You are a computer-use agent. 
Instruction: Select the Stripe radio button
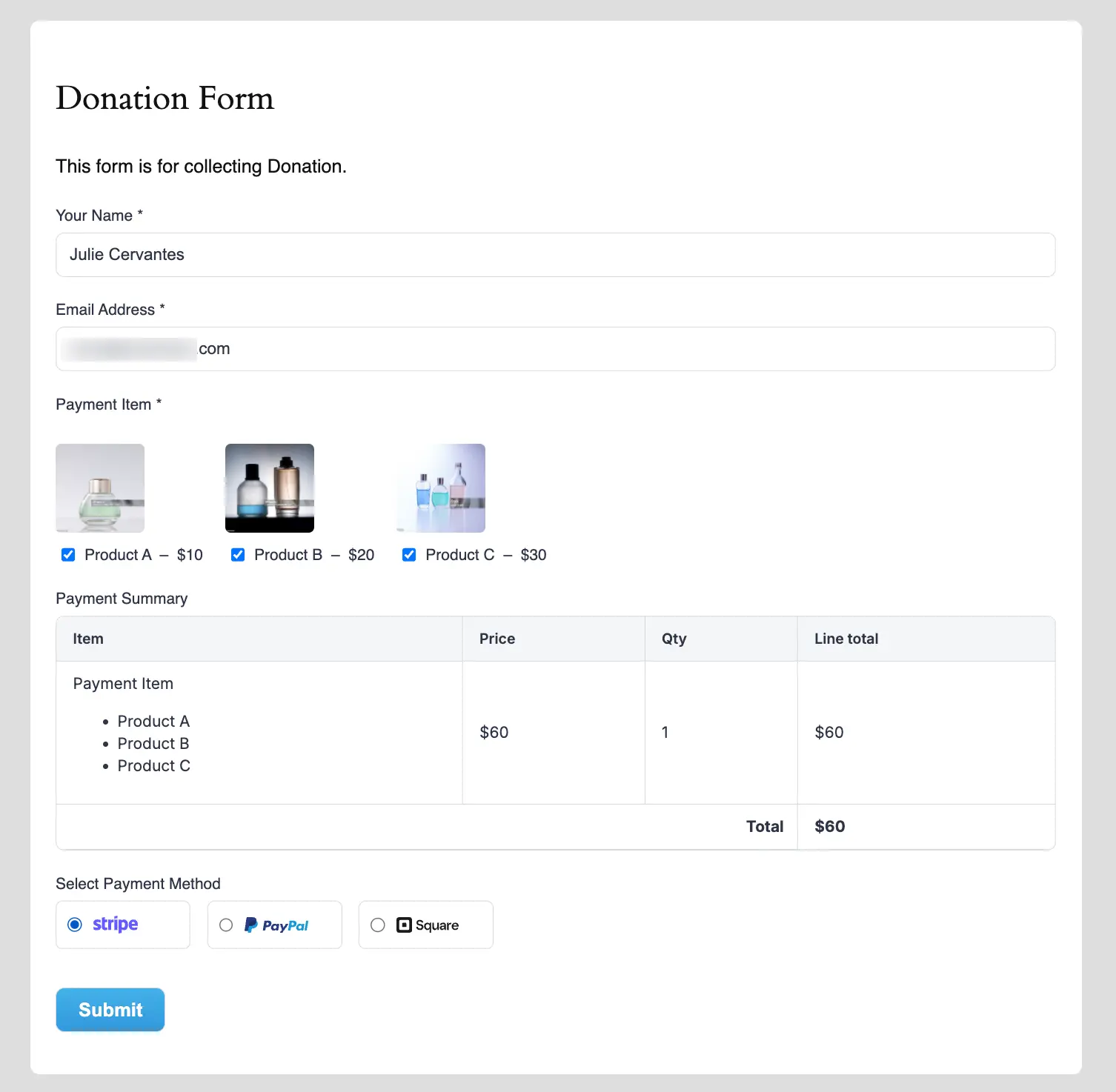point(74,925)
